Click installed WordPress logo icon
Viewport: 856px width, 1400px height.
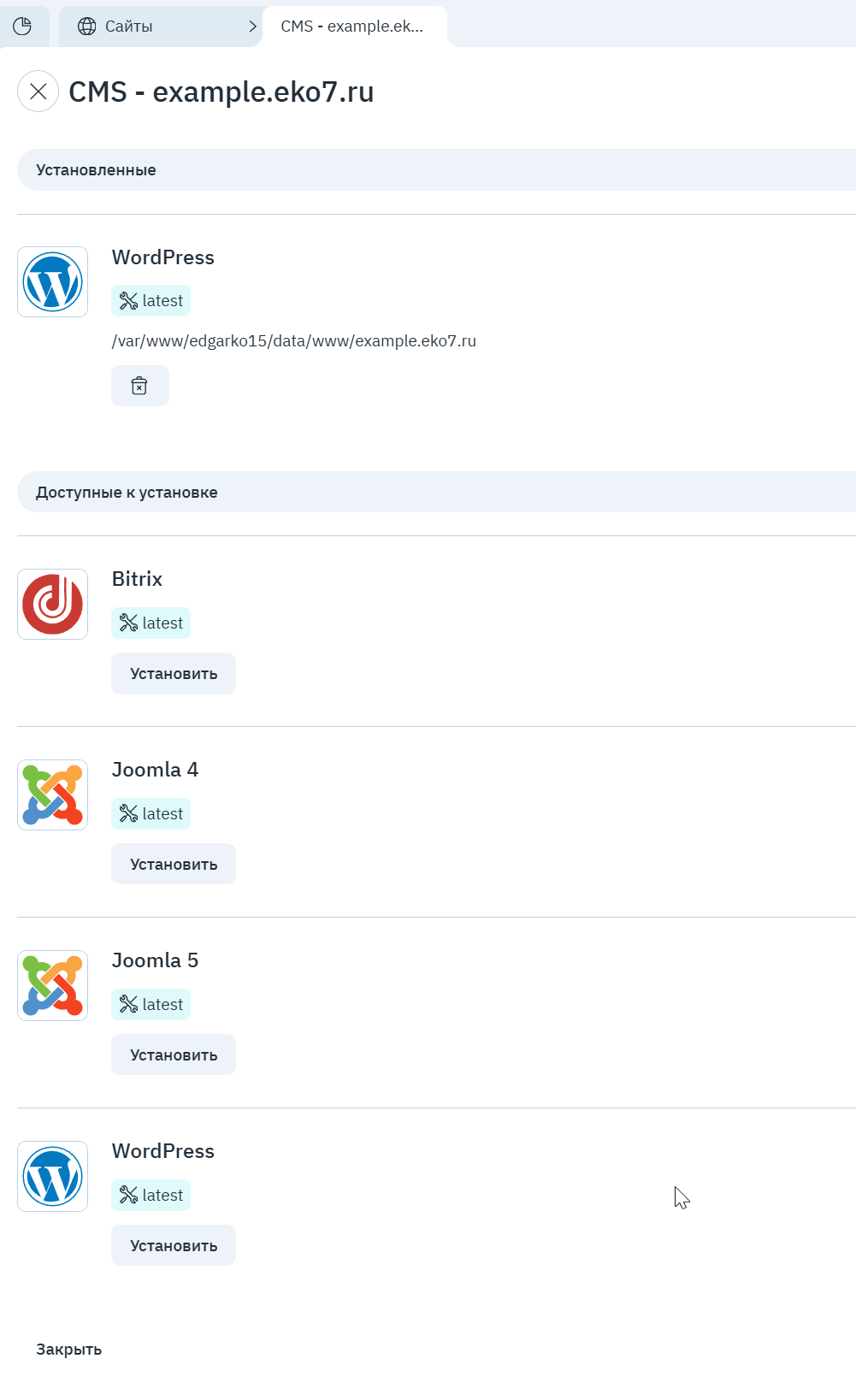point(52,282)
